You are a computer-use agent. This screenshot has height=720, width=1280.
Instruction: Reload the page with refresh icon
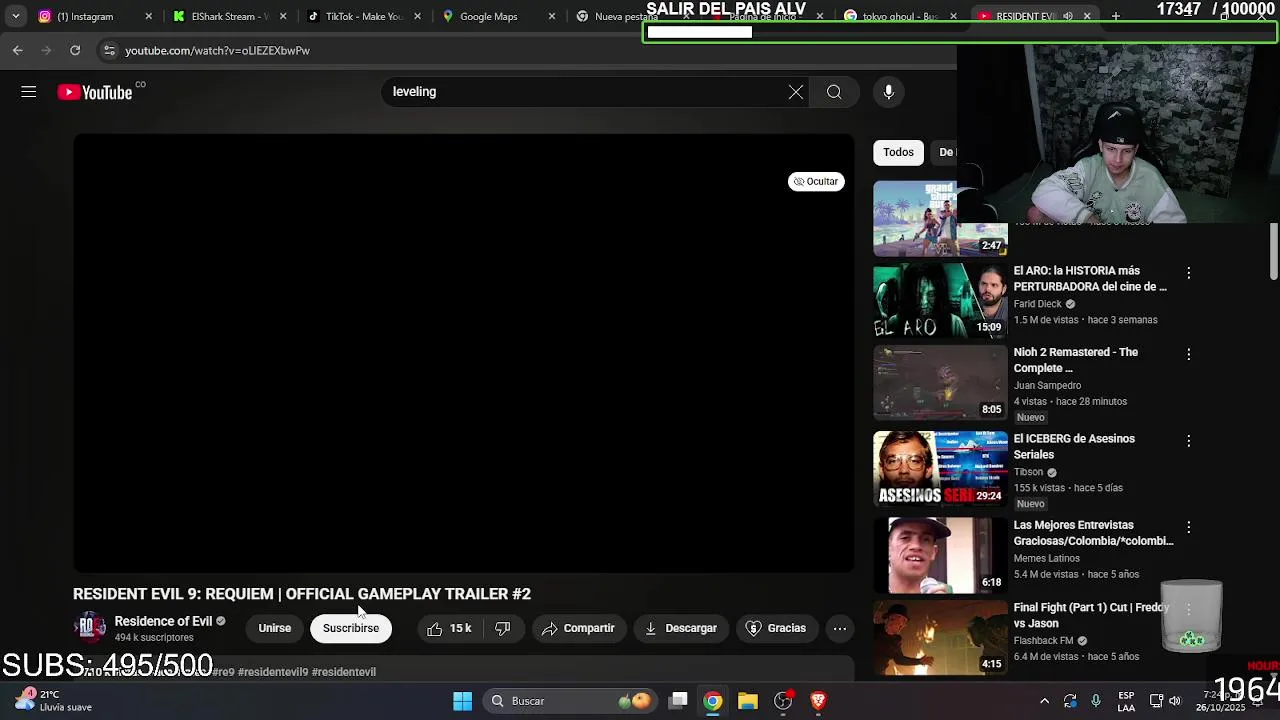[x=75, y=50]
